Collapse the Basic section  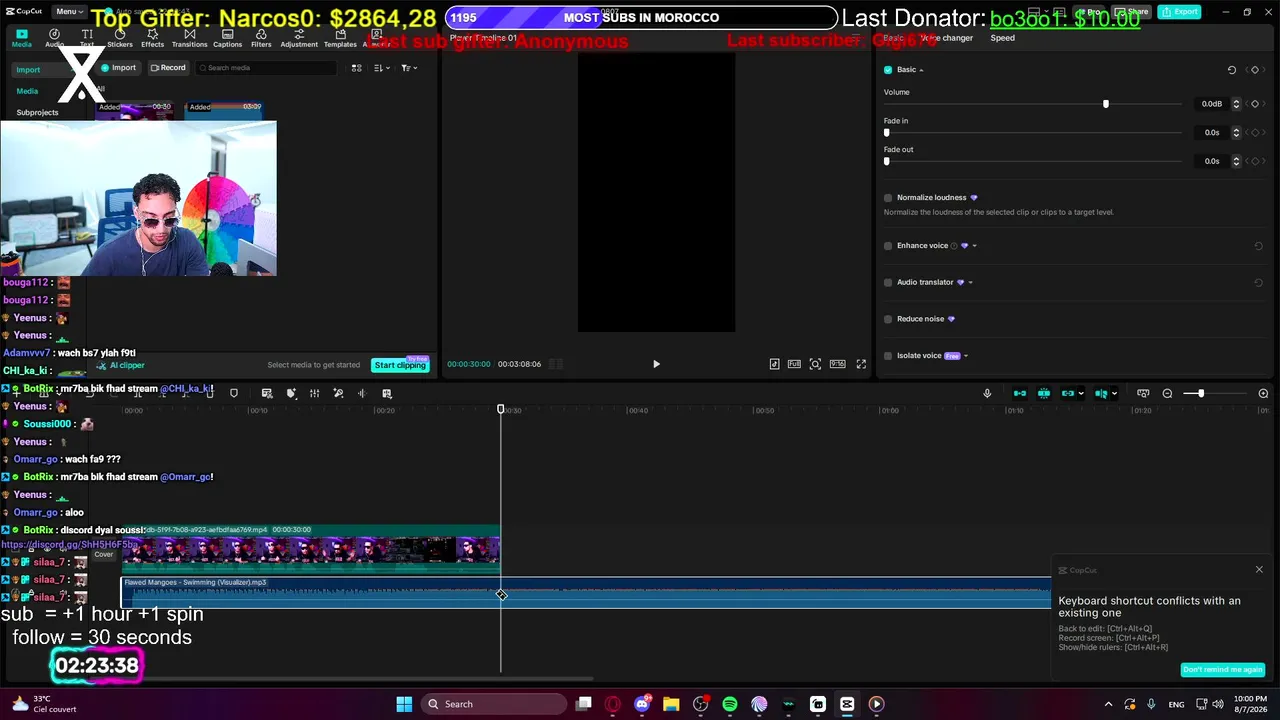(x=921, y=70)
